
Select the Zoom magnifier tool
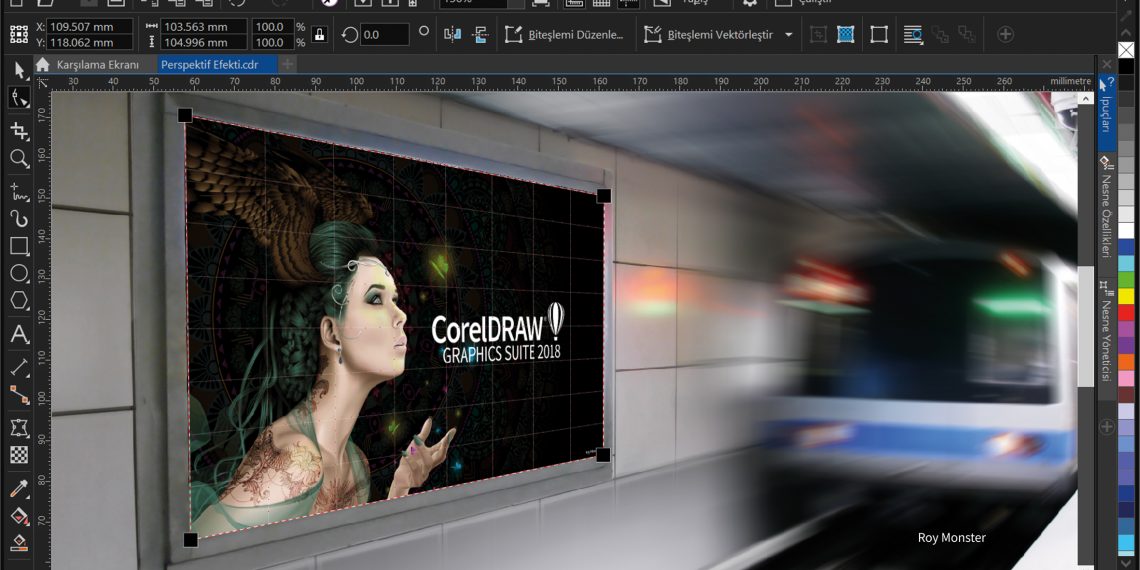pos(19,159)
